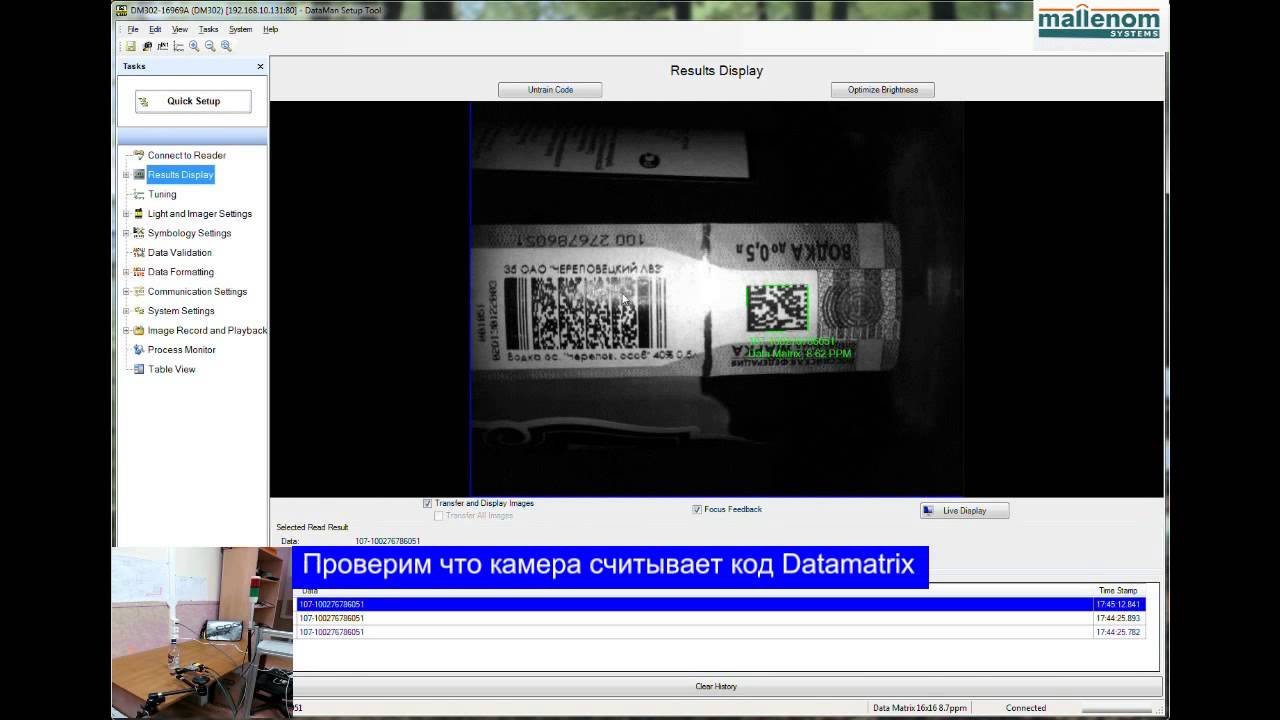Click the Connected status bar entry

[1026, 708]
